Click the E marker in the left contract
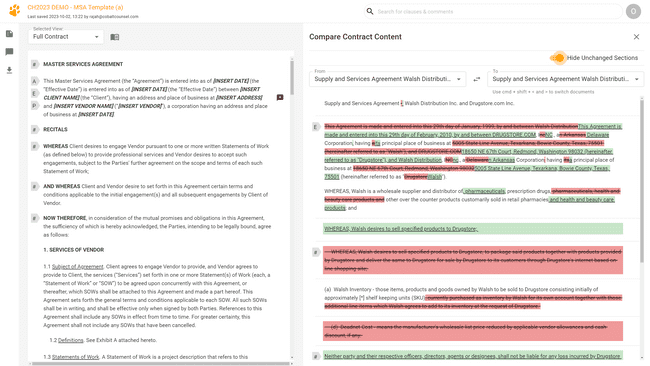 click(35, 93)
